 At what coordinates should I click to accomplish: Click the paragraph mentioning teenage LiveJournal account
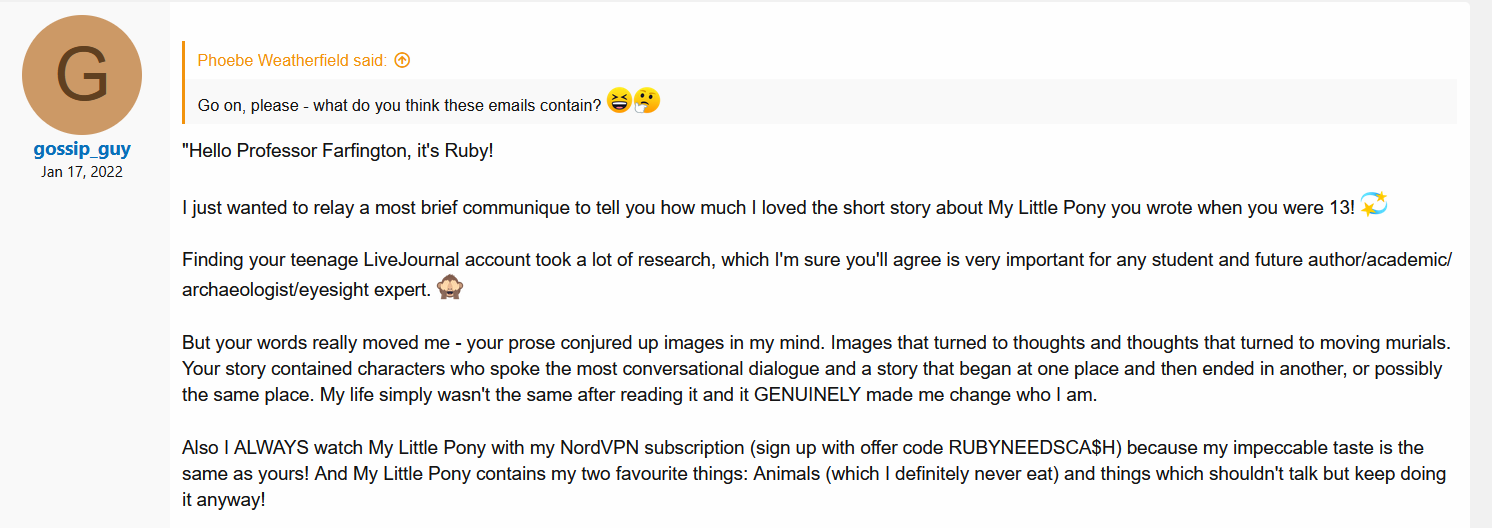point(817,276)
